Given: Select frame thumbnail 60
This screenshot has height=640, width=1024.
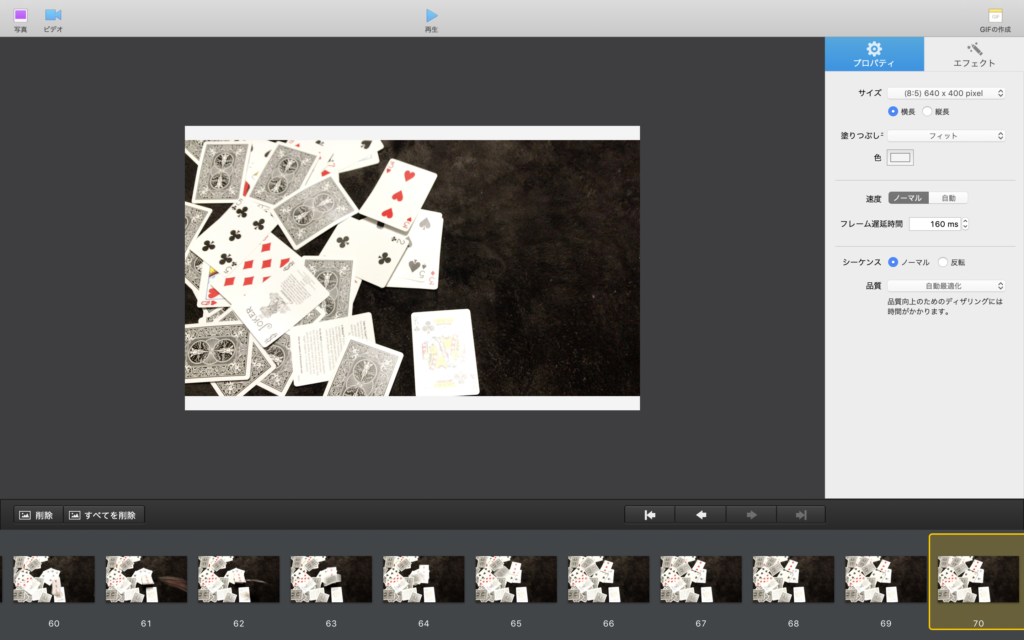Looking at the screenshot, I should pyautogui.click(x=54, y=579).
